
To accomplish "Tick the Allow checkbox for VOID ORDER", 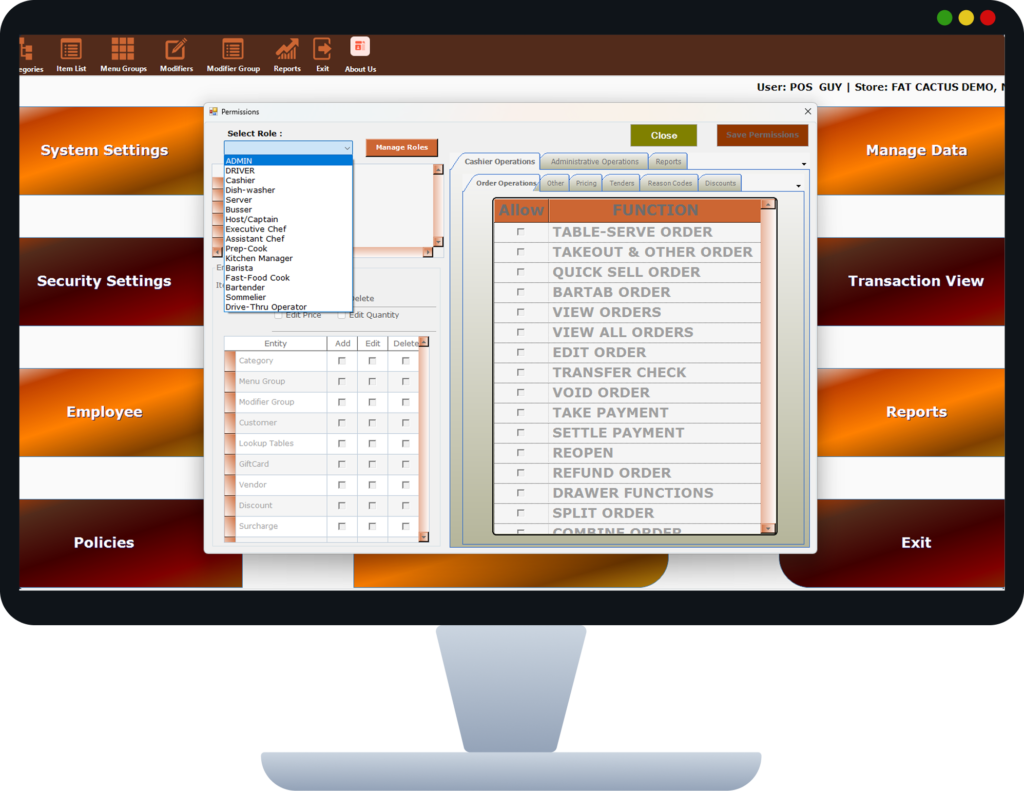I will tap(520, 393).
